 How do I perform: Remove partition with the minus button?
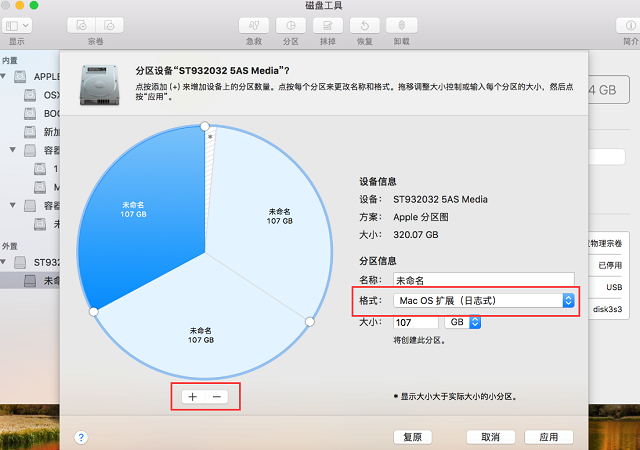point(217,397)
